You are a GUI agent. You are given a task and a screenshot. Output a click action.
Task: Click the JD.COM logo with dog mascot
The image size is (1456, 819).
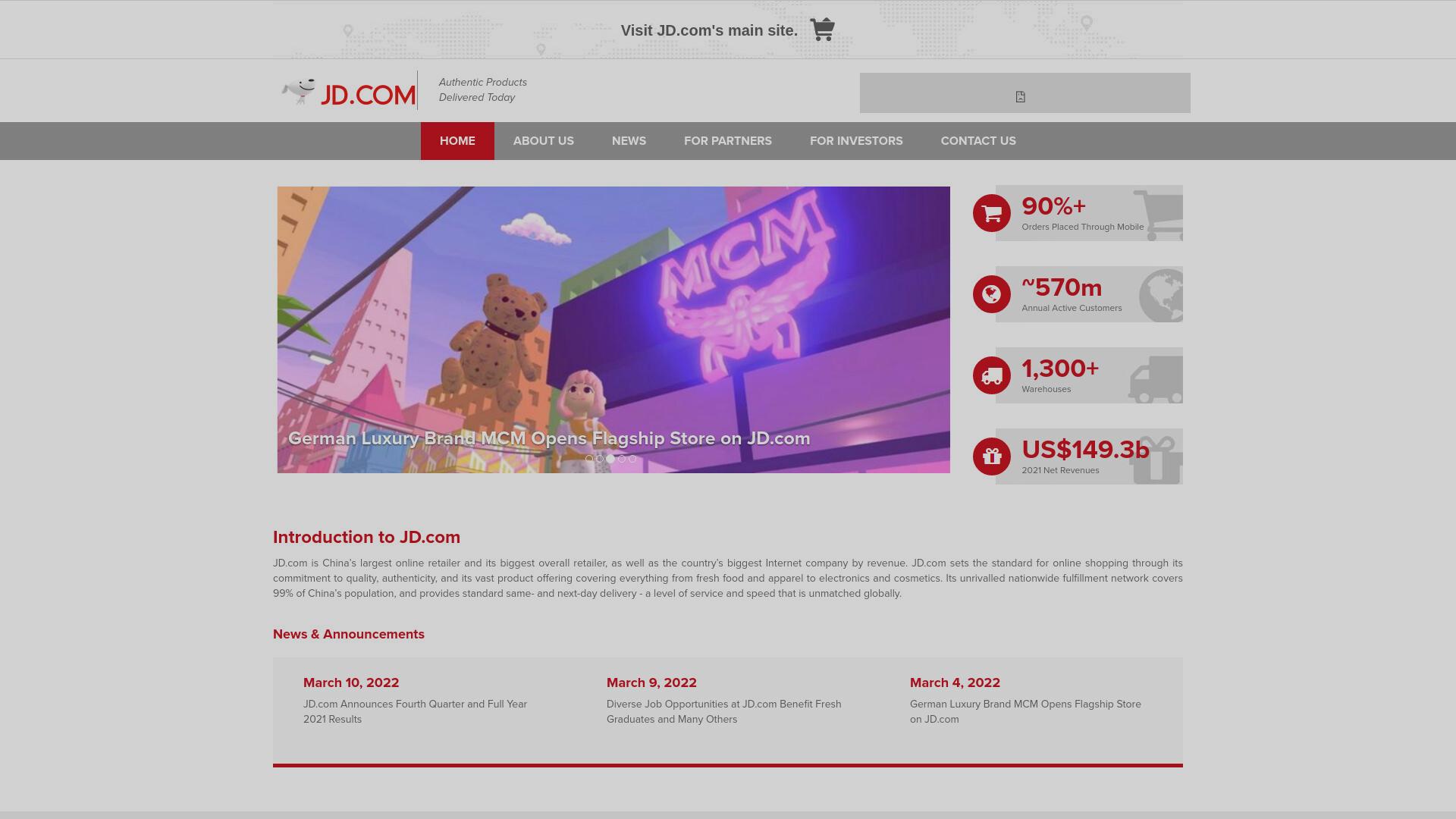348,93
